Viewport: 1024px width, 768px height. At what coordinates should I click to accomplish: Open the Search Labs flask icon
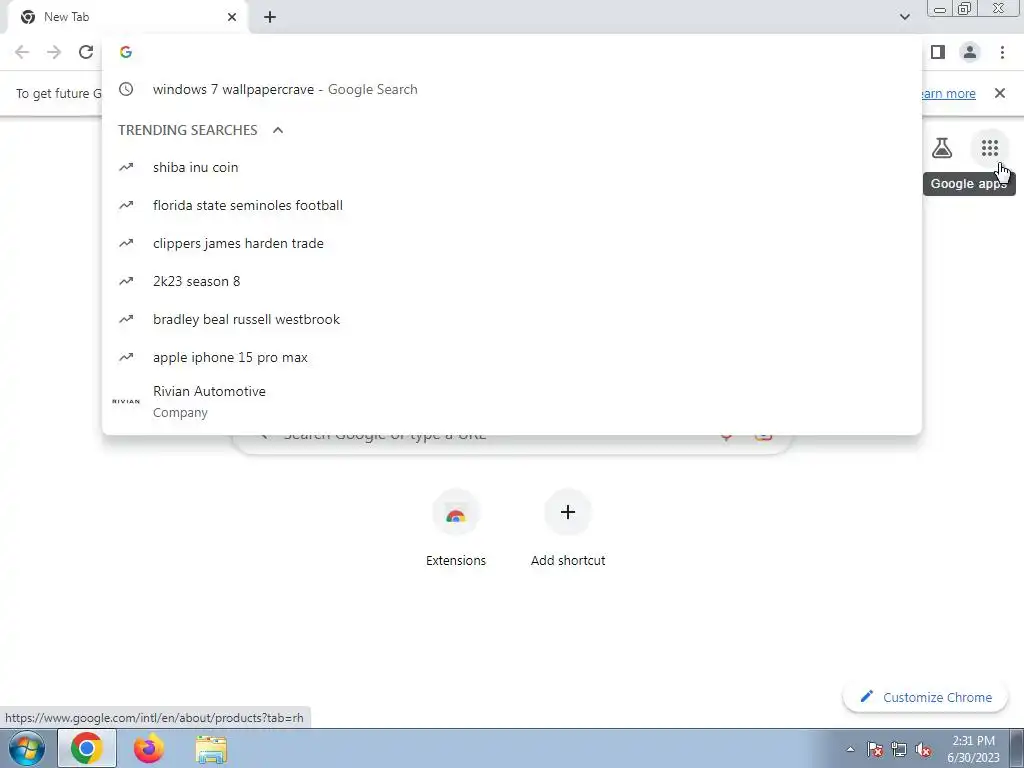point(941,148)
